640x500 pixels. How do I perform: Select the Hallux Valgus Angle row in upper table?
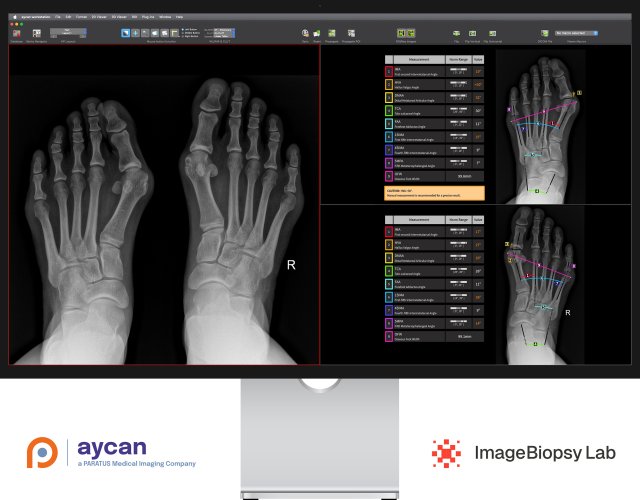click(x=434, y=84)
